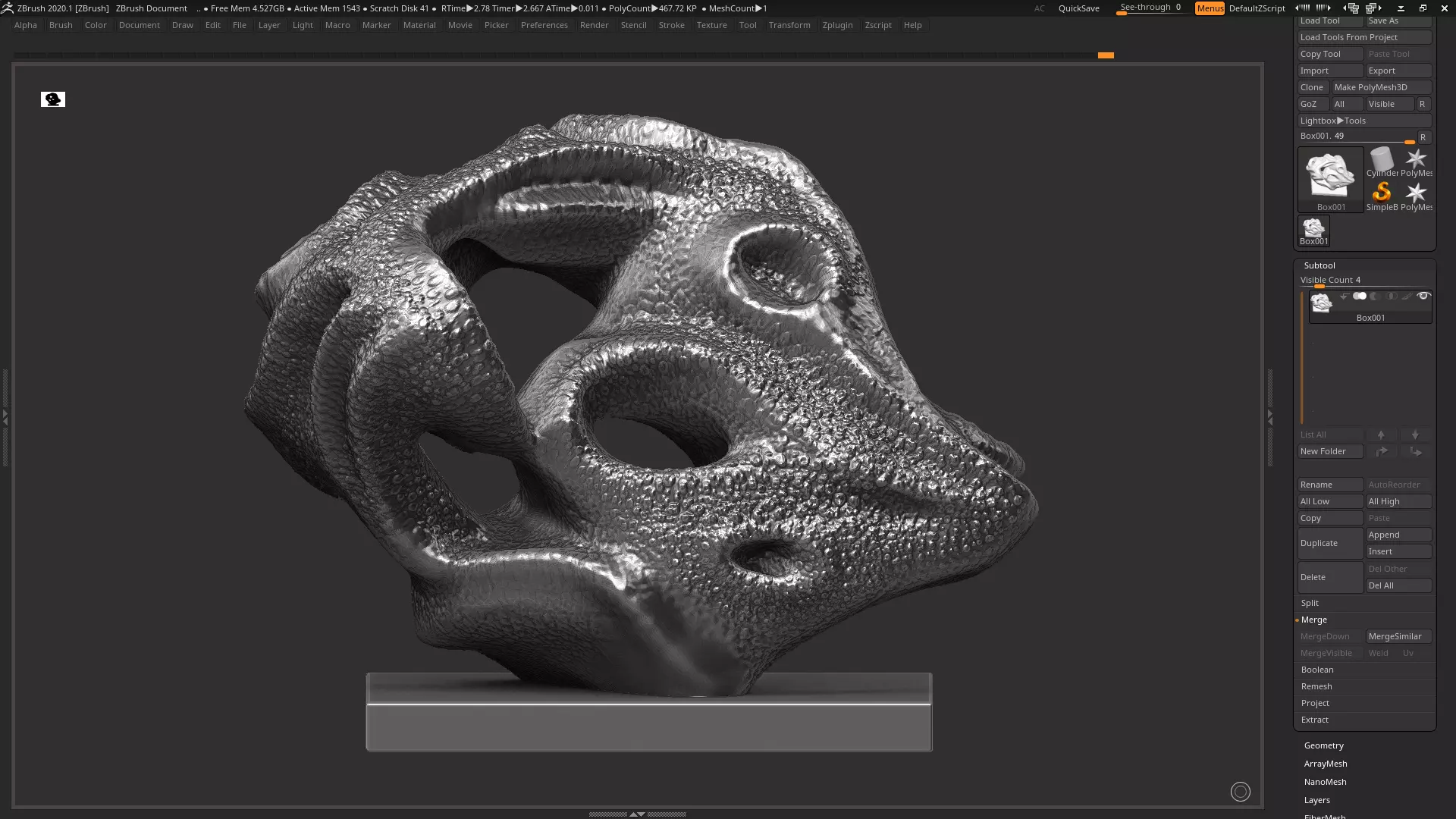Click the New Folder button
The height and width of the screenshot is (819, 1456).
(1330, 451)
